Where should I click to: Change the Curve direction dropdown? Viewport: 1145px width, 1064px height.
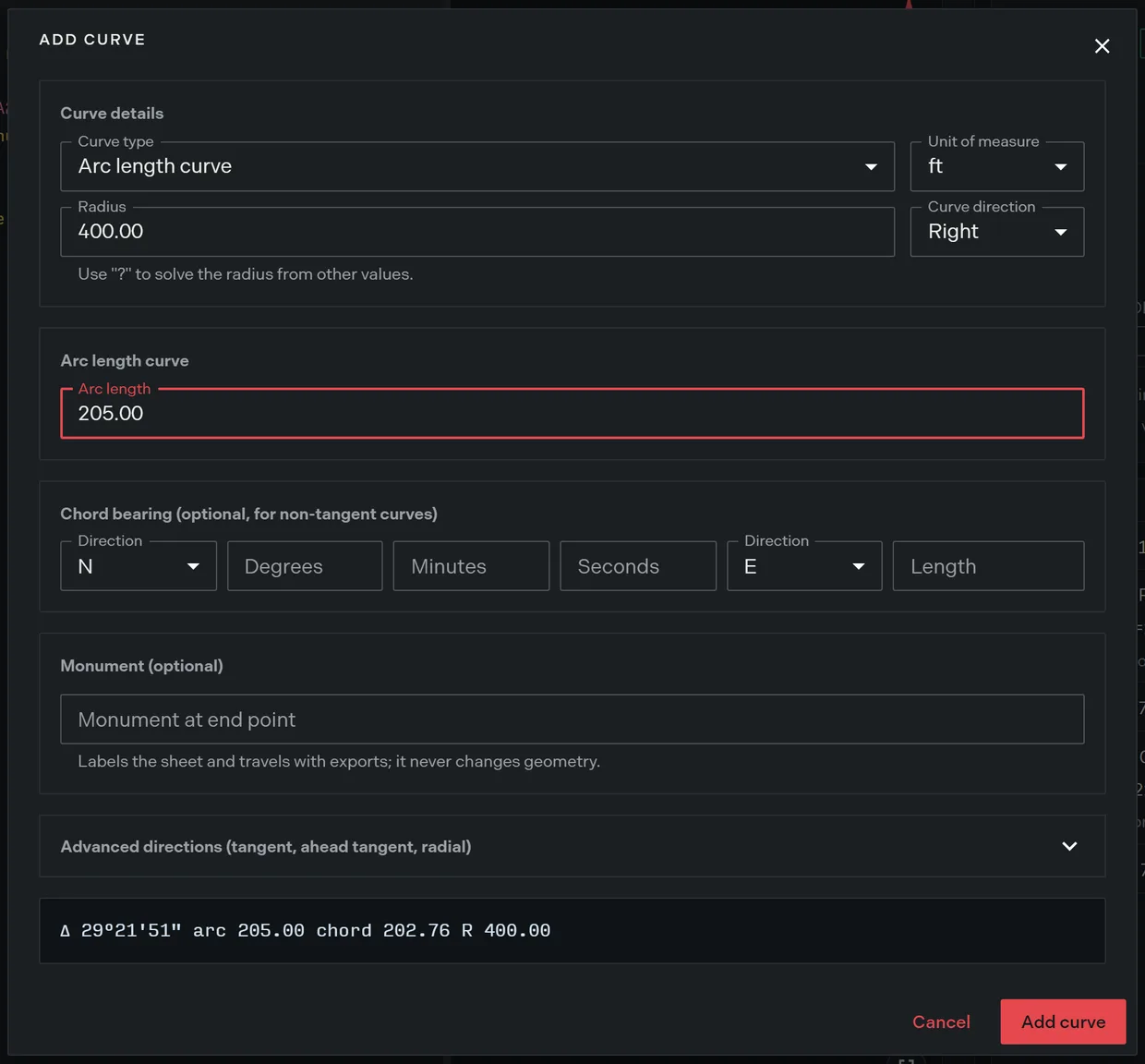click(x=997, y=232)
